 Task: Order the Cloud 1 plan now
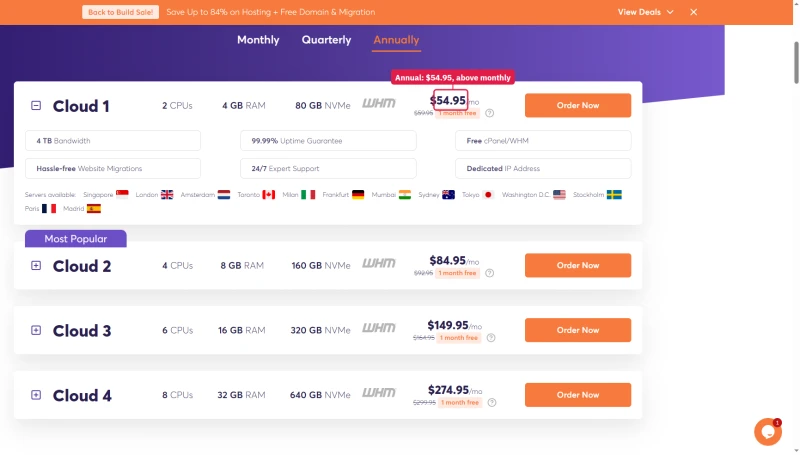point(578,105)
